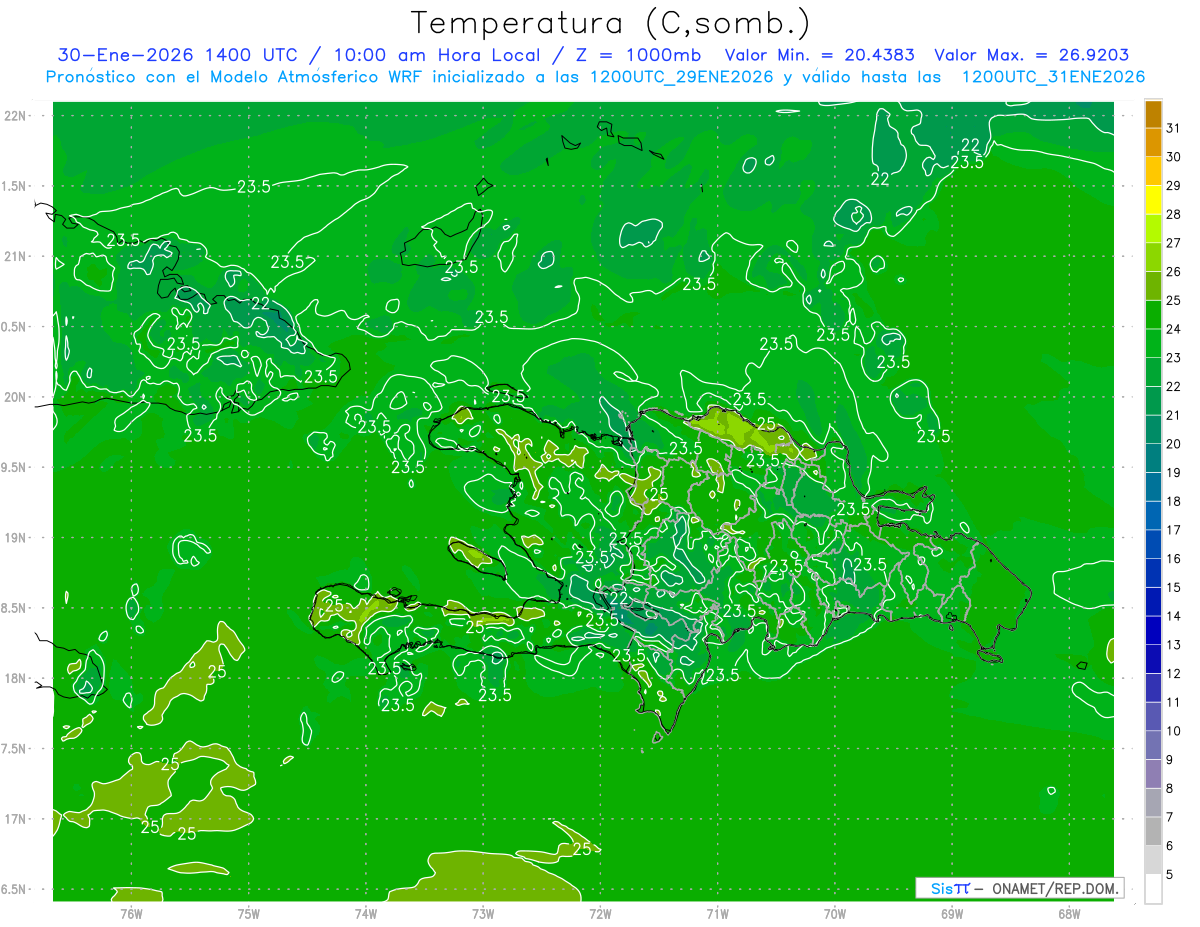This screenshot has width=1200, height=927.
Task: Click the number 17 on the color scale
Action: (1174, 530)
